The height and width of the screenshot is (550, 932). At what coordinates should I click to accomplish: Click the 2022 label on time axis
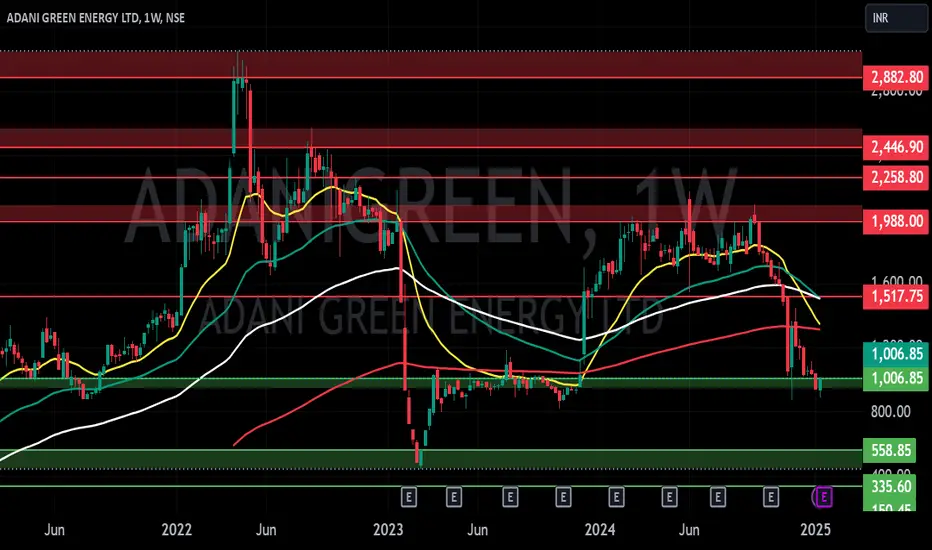[177, 529]
